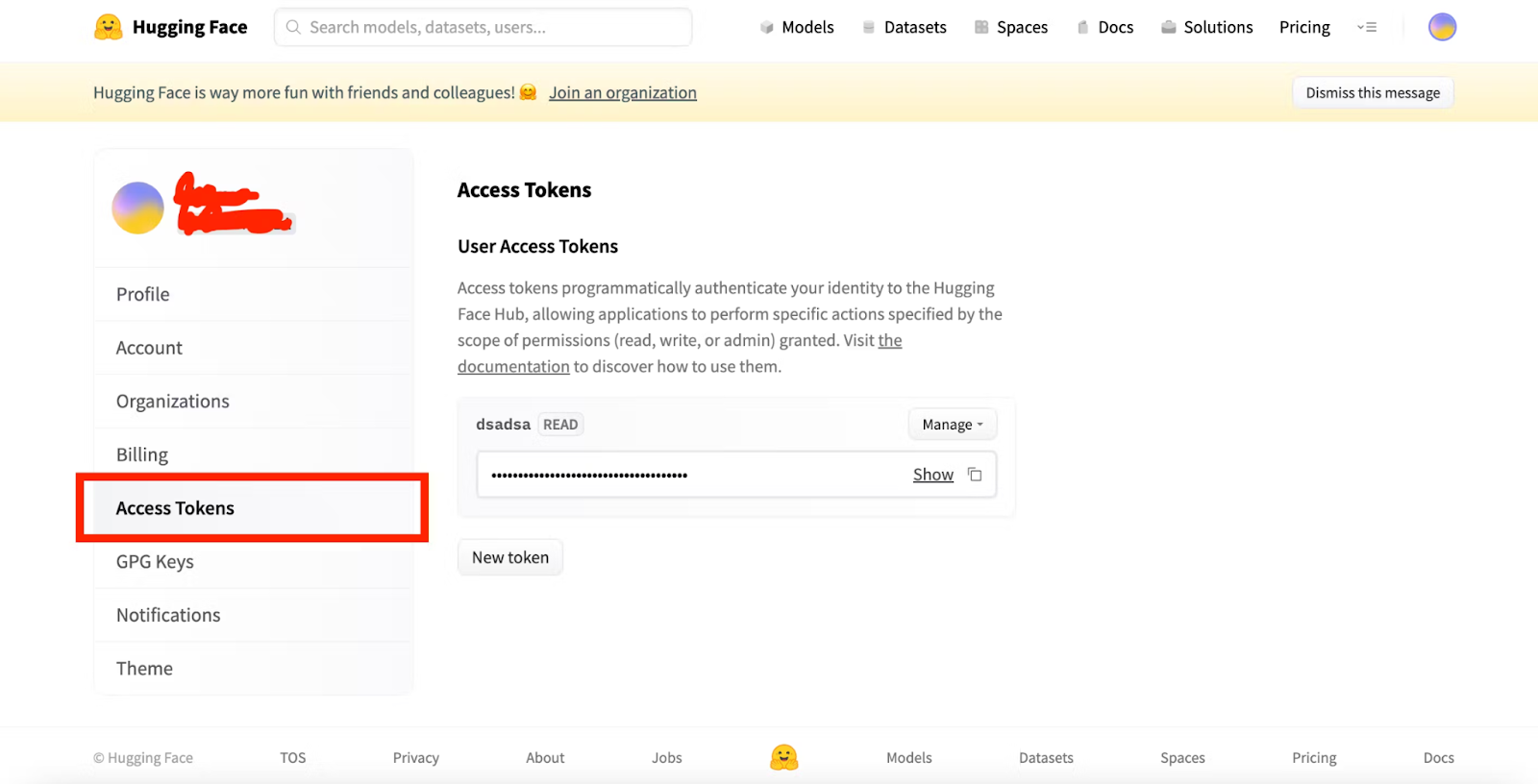Expand the Manage dropdown for dsadsa token
Screen dimensions: 1538x784
pyautogui.click(x=952, y=425)
